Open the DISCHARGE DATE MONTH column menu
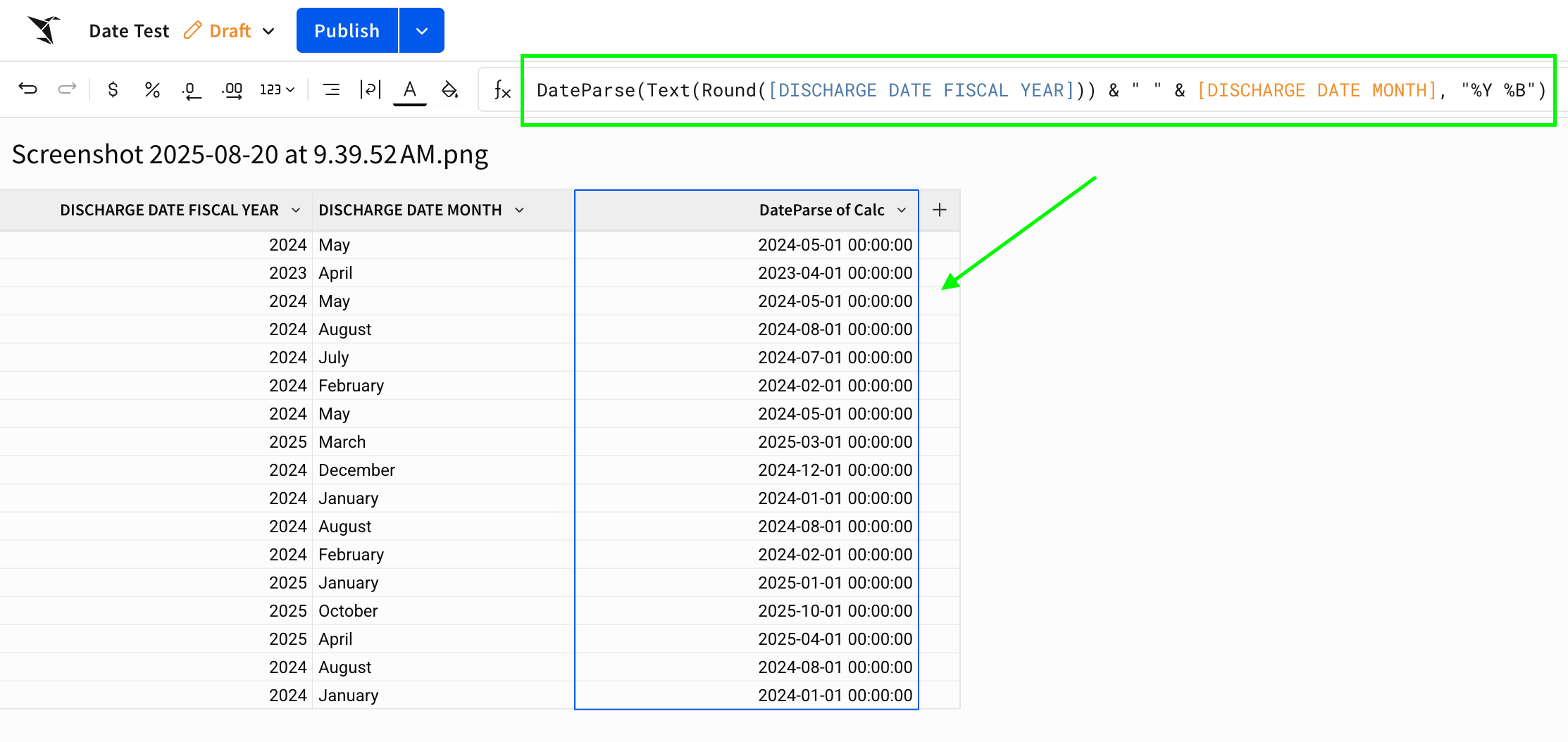The image size is (1568, 742). [519, 210]
